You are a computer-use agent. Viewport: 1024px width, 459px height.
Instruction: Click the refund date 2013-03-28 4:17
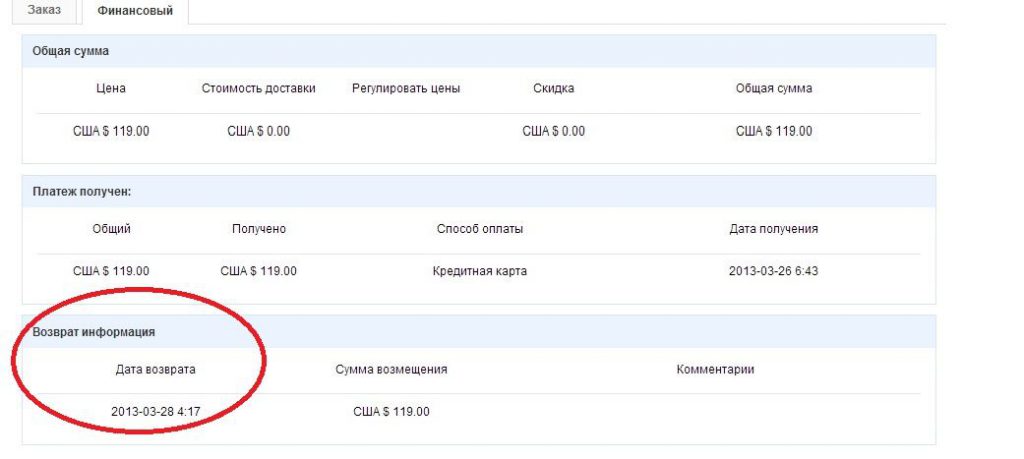coord(155,412)
